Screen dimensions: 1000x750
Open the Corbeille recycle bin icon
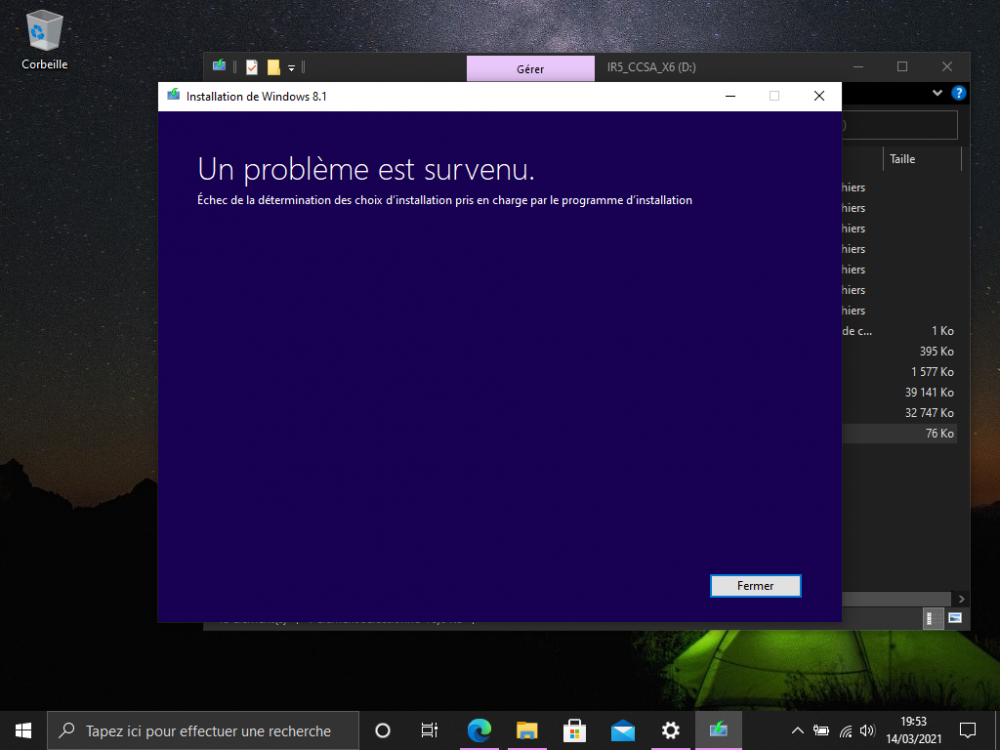click(44, 40)
